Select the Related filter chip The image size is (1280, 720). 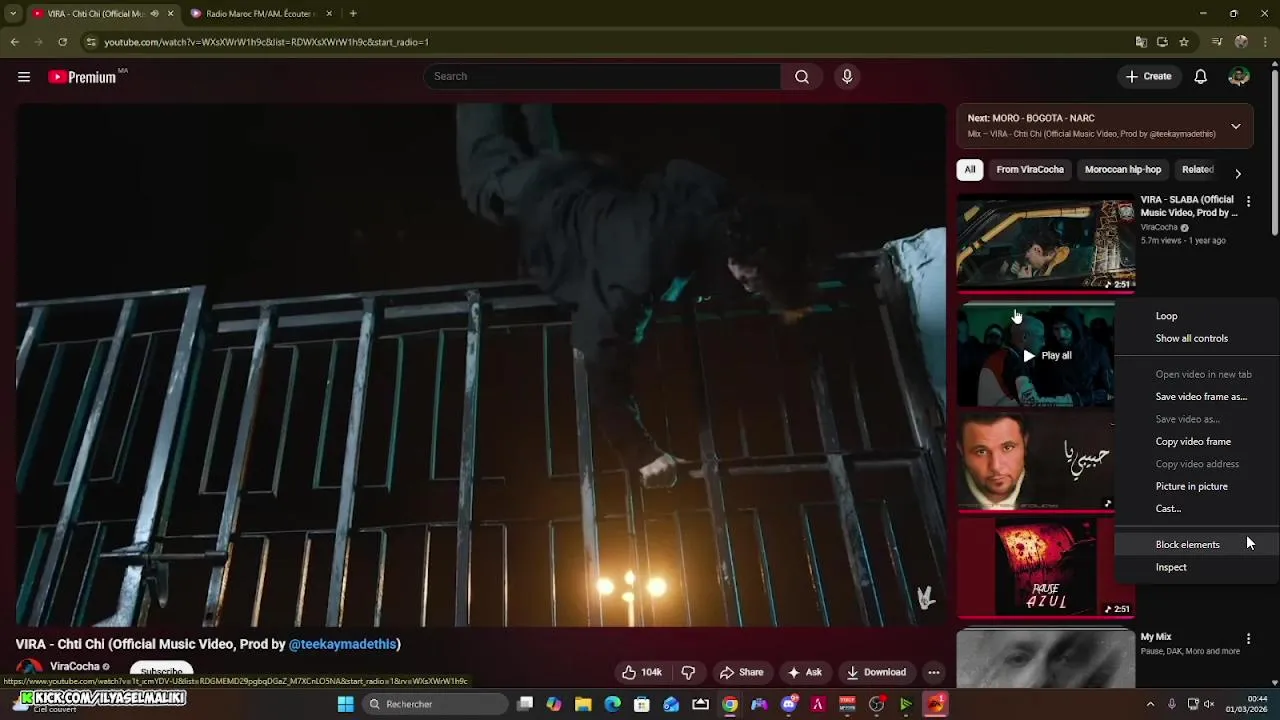point(1197,170)
